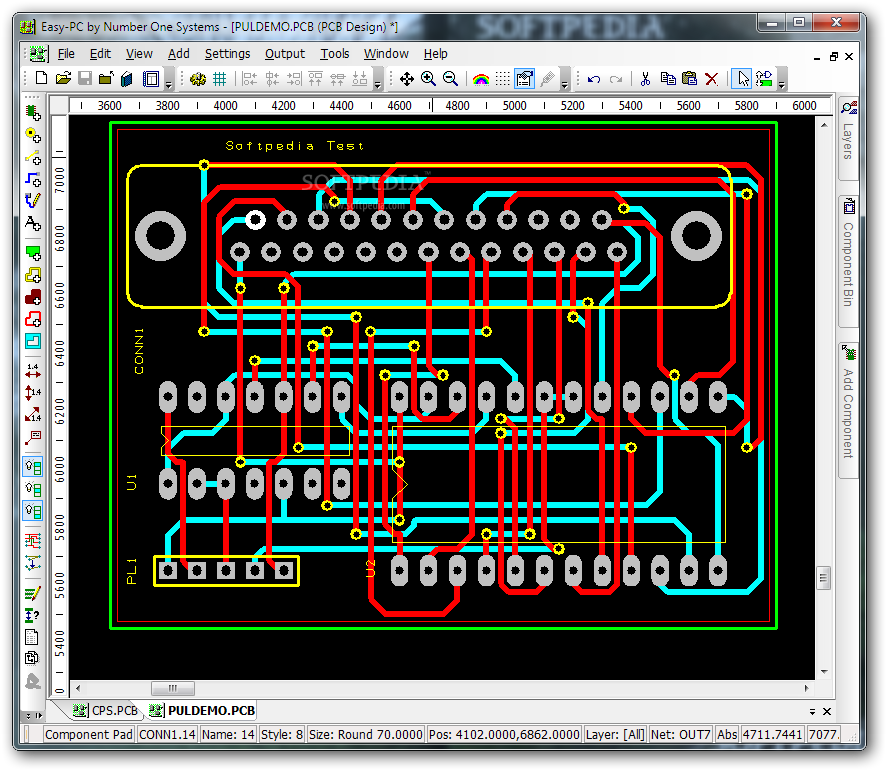Image resolution: width=887 pixels, height=771 pixels.
Task: Choose the Add Pad tool
Action: (x=33, y=135)
